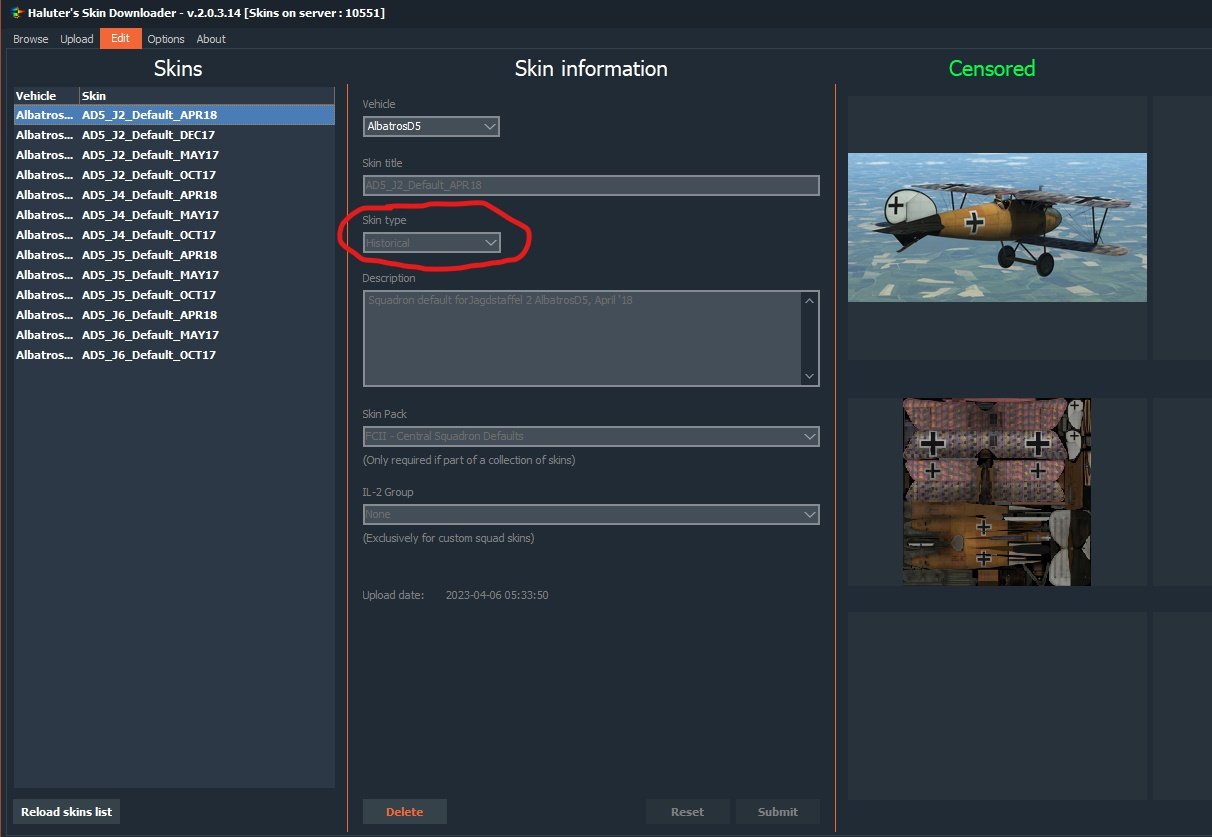
Task: Open the Options menu
Action: [166, 39]
